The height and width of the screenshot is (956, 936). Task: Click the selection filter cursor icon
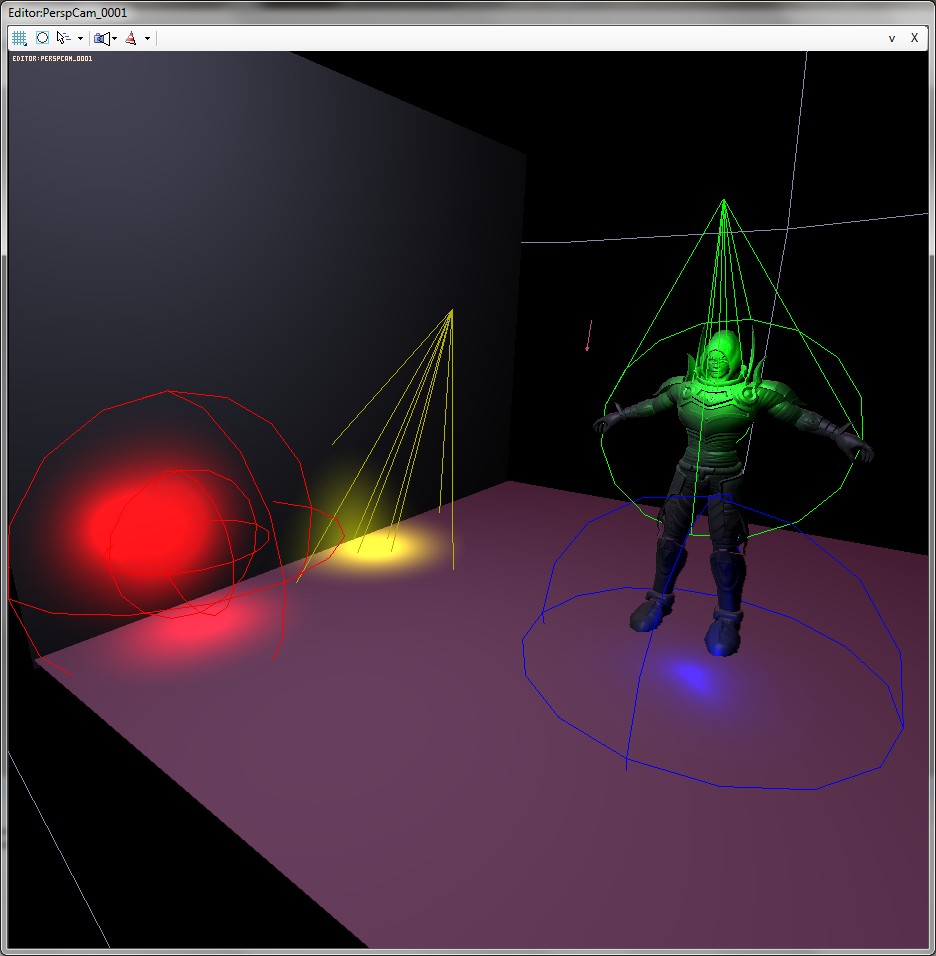click(63, 38)
